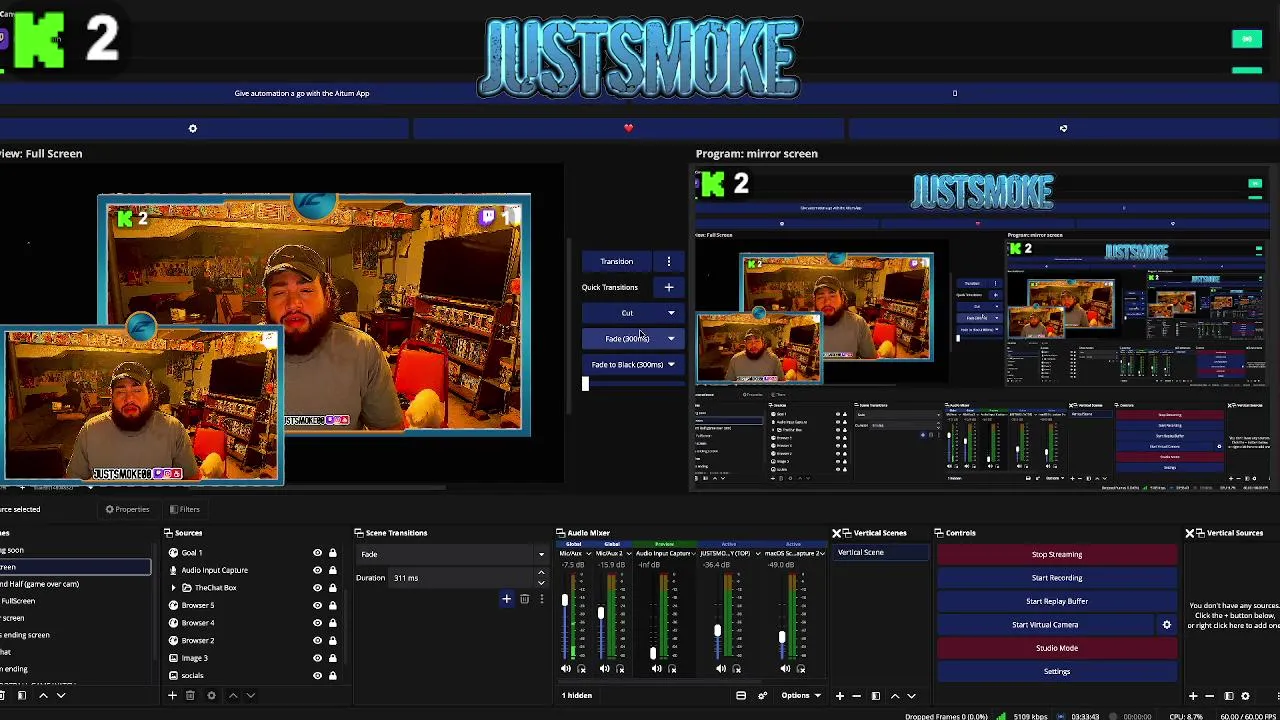Add a source with the Sources plus icon
Image resolution: width=1280 pixels, height=720 pixels.
tap(172, 696)
